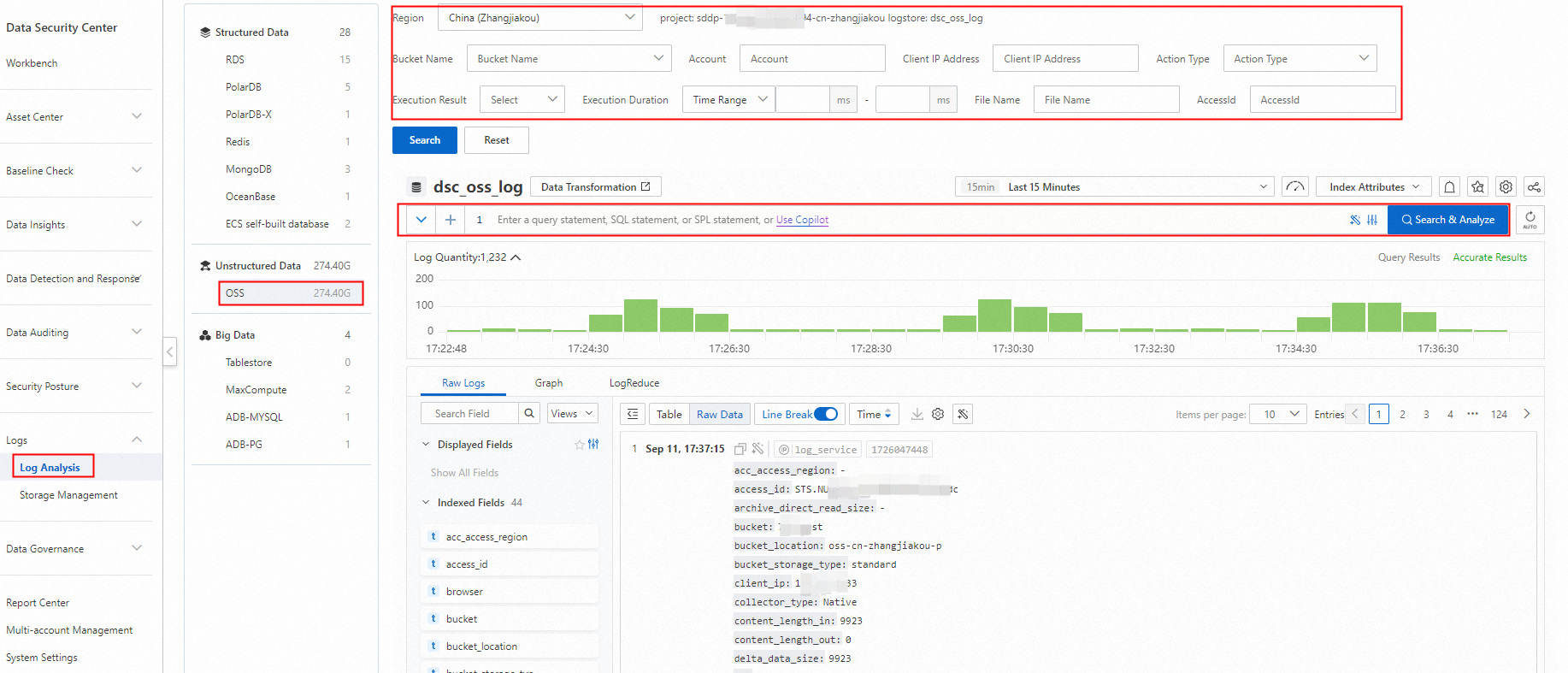Click the File Name input field
Image resolution: width=1568 pixels, height=673 pixels.
(x=1106, y=100)
